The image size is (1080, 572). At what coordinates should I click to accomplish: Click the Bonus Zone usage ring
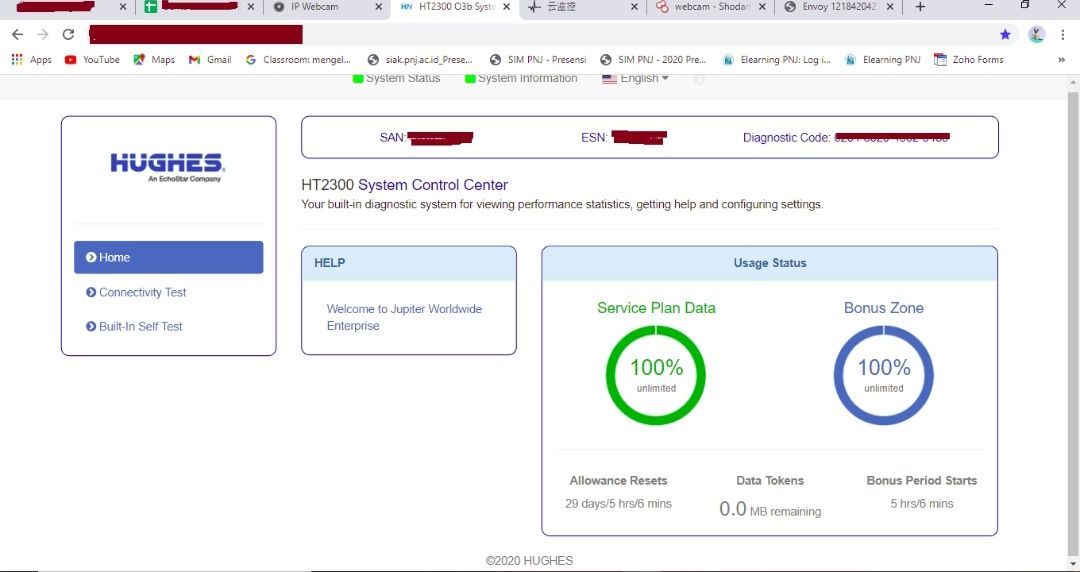[x=884, y=375]
